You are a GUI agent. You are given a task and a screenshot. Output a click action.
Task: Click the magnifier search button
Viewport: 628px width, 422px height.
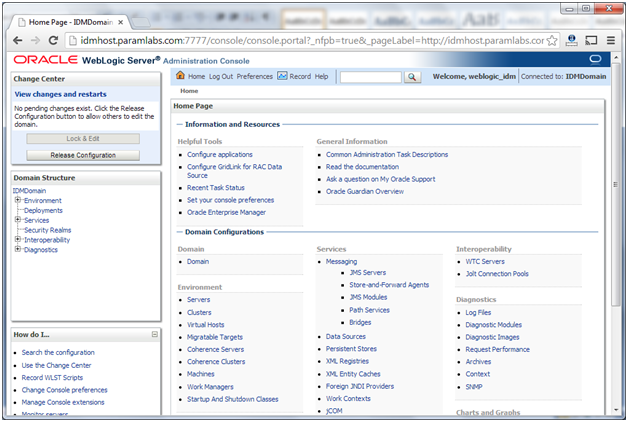tap(412, 77)
